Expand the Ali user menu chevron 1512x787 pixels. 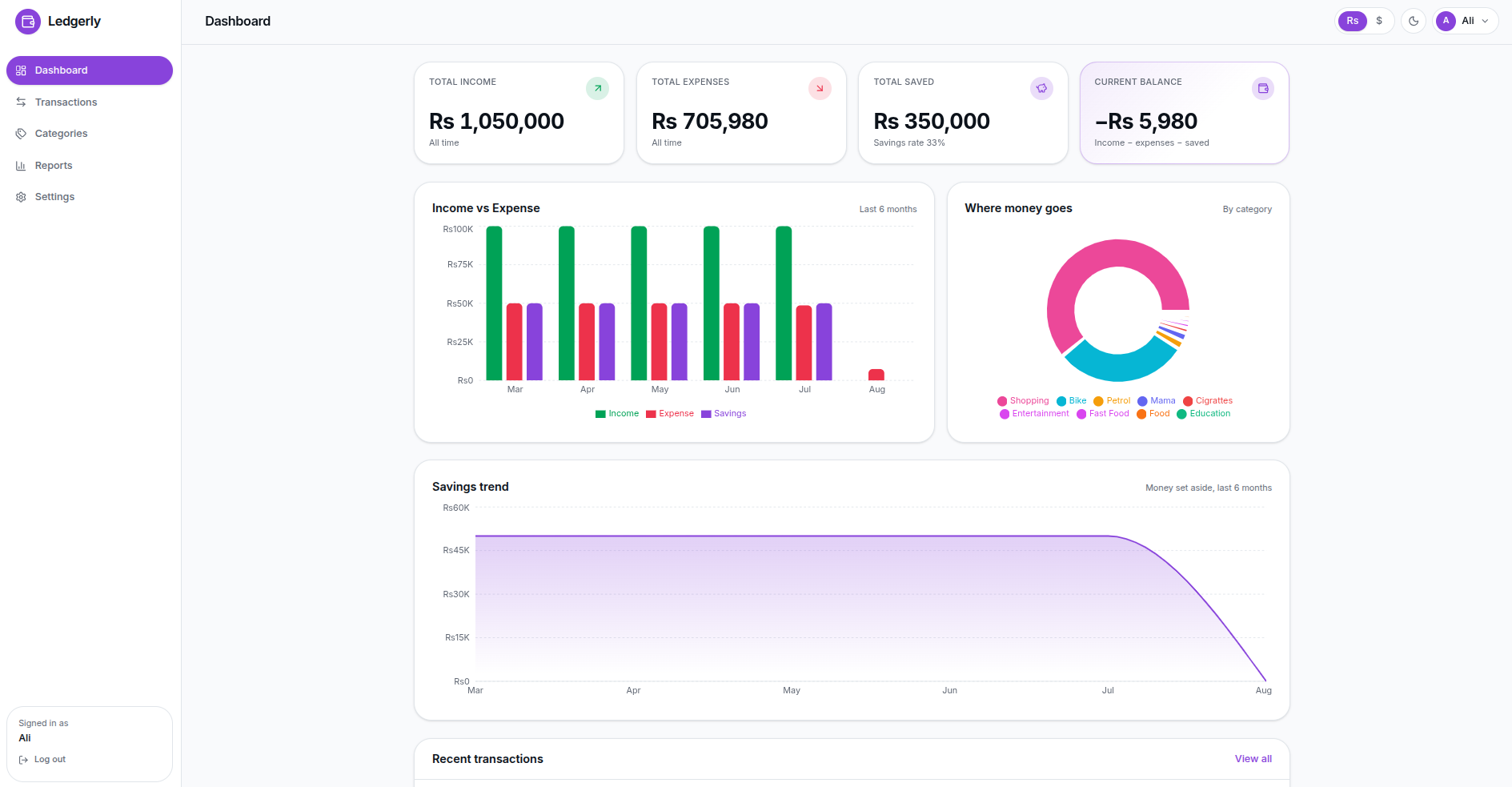(x=1485, y=22)
